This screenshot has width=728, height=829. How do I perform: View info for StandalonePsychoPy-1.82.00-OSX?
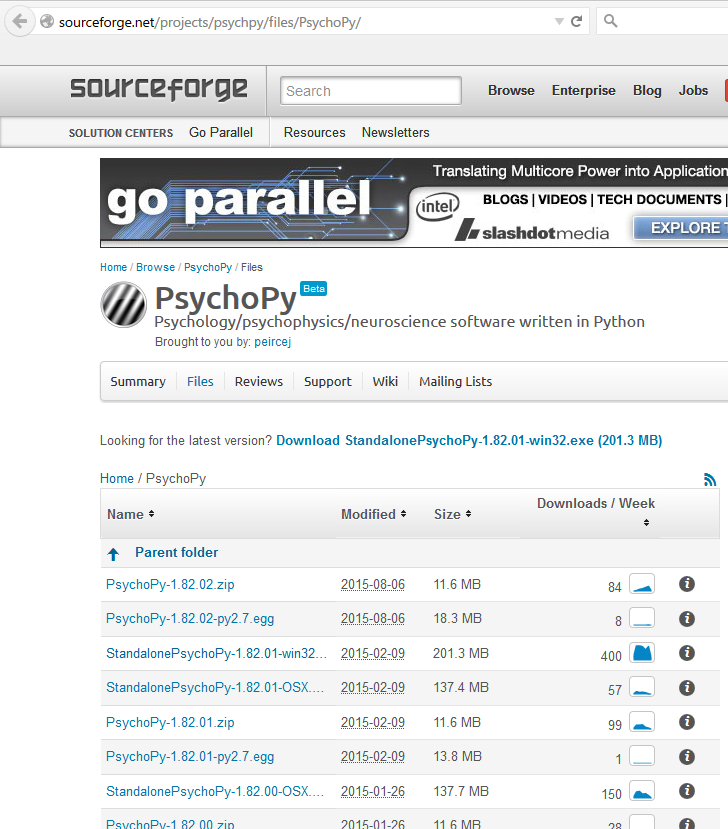pos(687,791)
